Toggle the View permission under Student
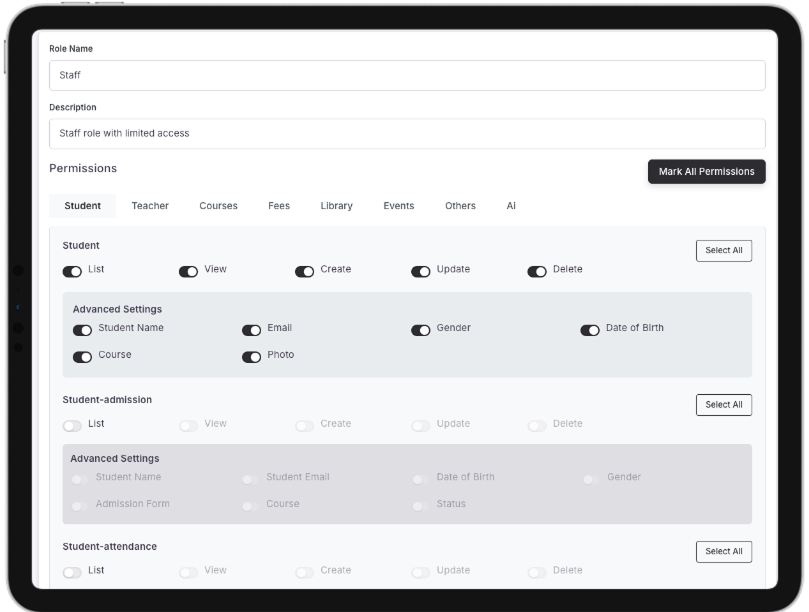This screenshot has height=612, width=809. [x=189, y=270]
